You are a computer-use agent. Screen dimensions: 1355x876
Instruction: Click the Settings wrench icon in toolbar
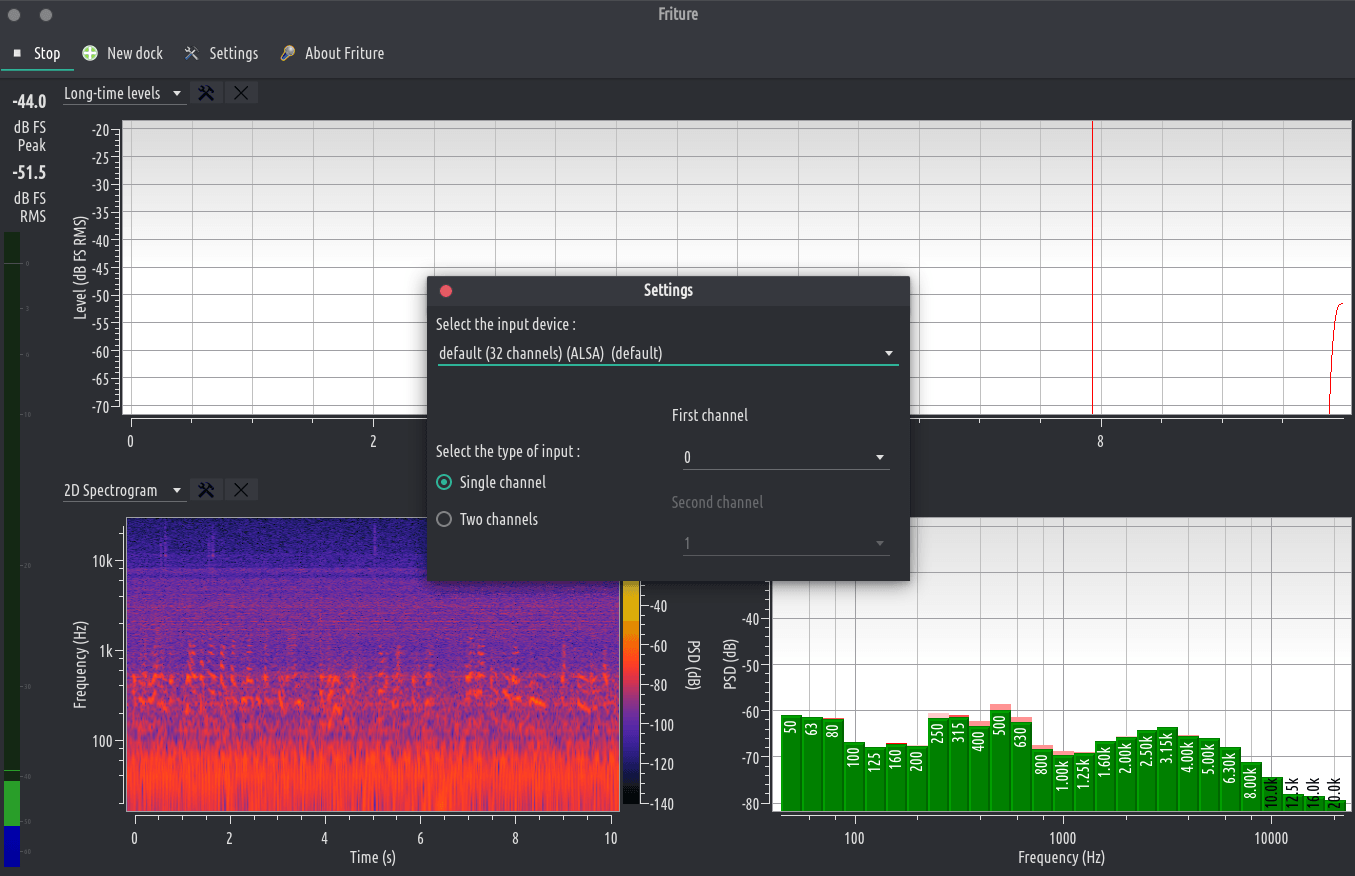point(192,53)
